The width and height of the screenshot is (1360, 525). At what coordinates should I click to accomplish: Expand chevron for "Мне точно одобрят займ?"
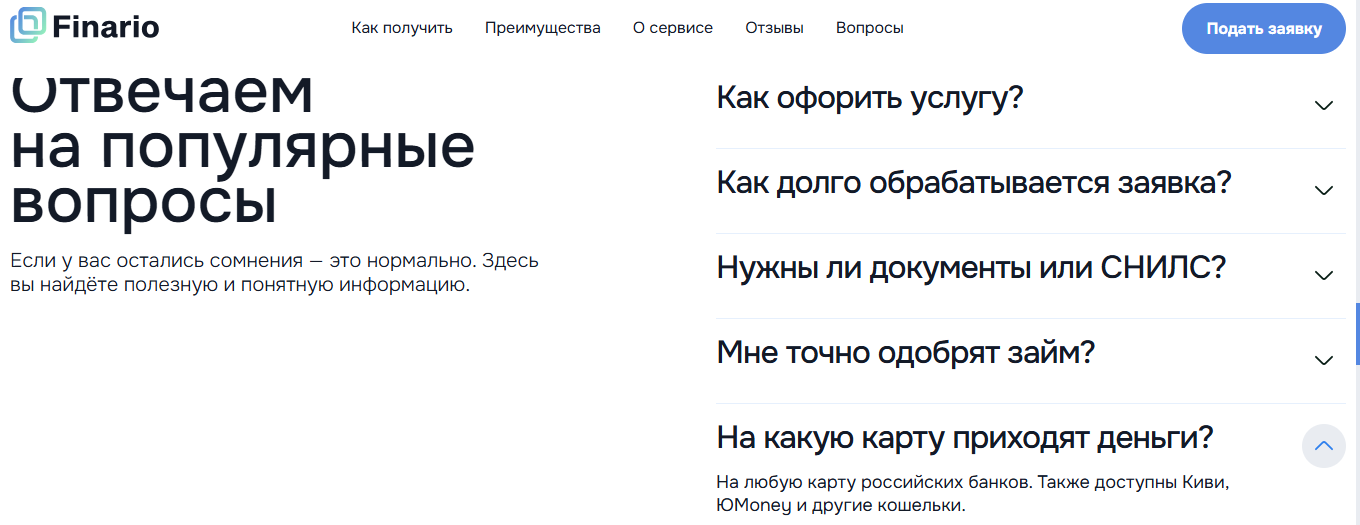click(x=1324, y=360)
